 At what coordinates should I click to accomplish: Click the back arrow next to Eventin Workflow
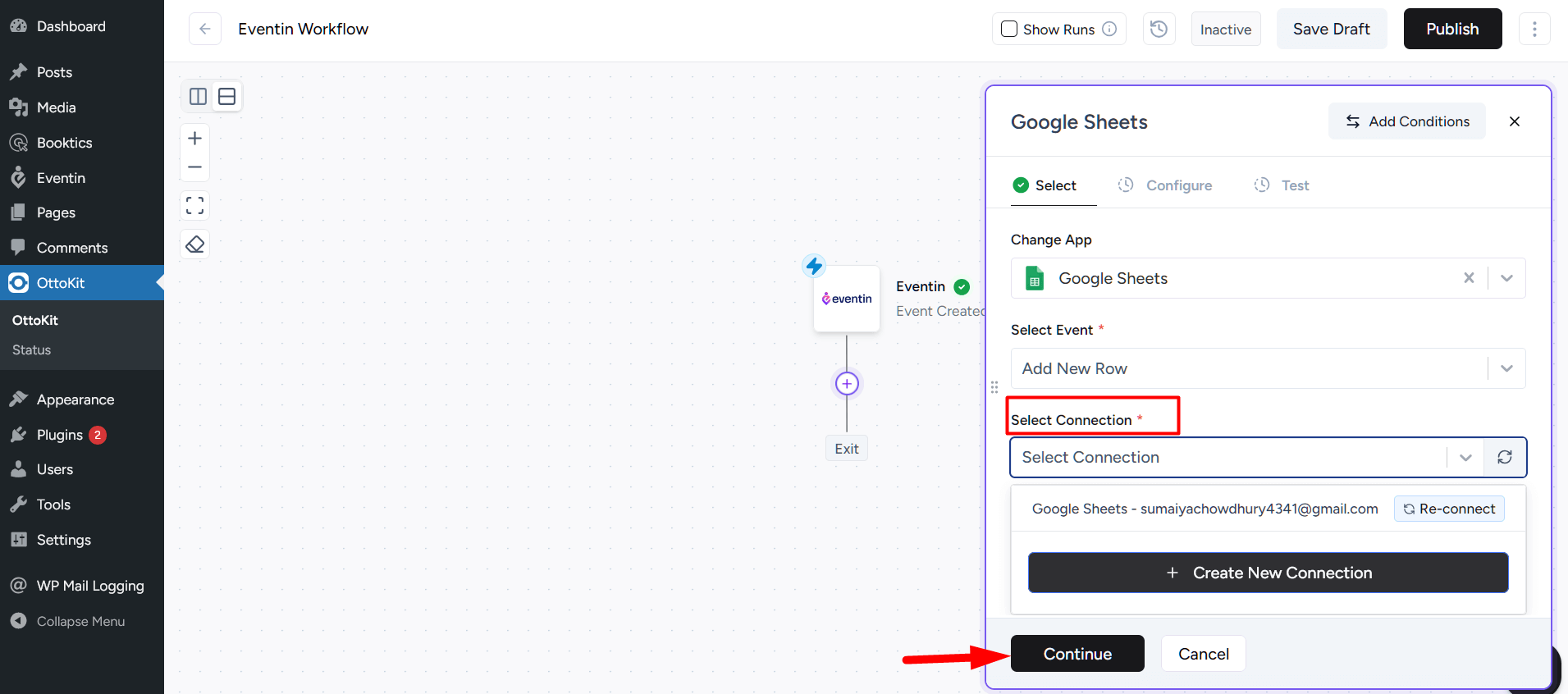point(205,29)
